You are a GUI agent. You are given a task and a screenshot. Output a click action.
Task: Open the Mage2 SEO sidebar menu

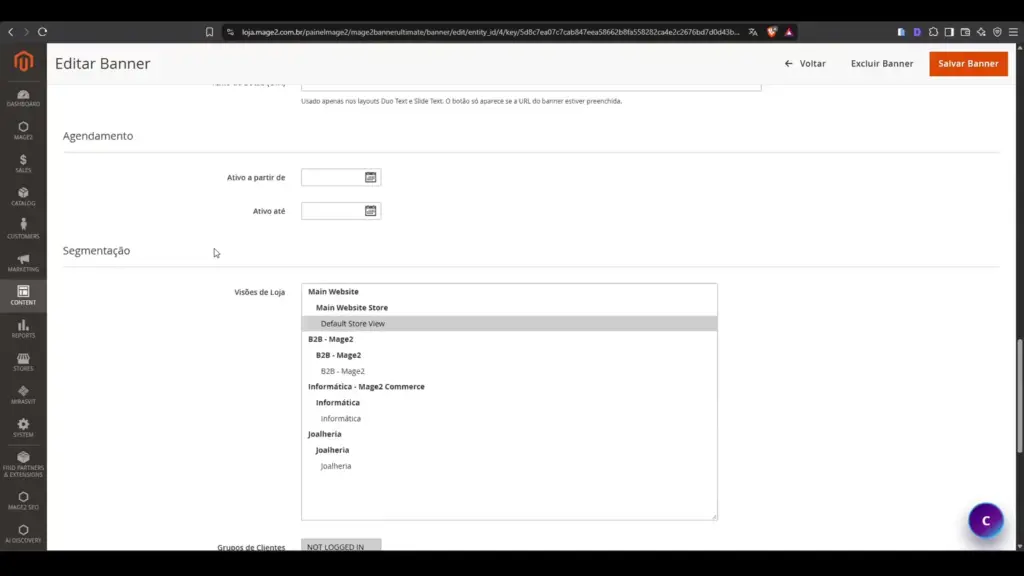point(24,501)
